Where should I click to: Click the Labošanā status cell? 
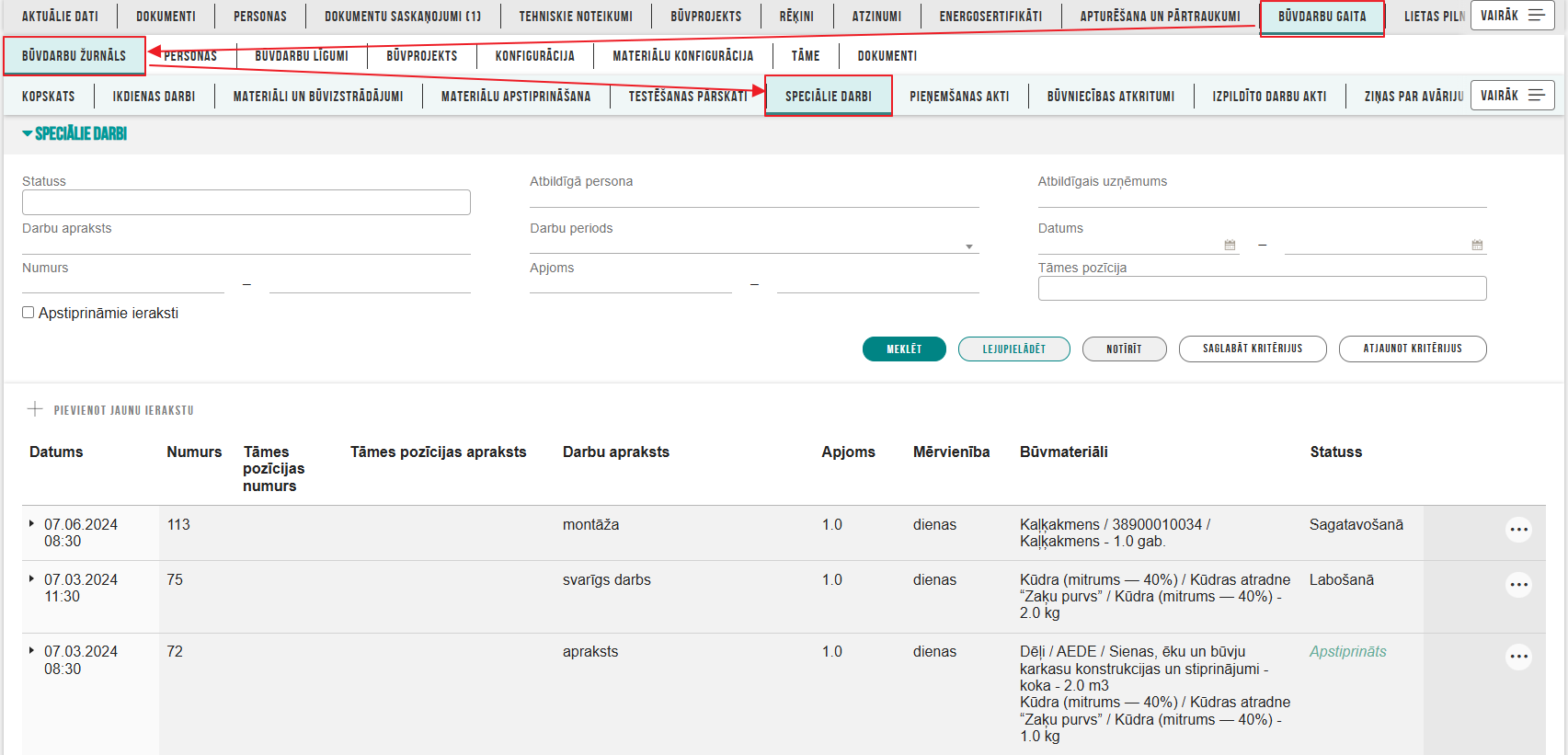coord(1342,579)
